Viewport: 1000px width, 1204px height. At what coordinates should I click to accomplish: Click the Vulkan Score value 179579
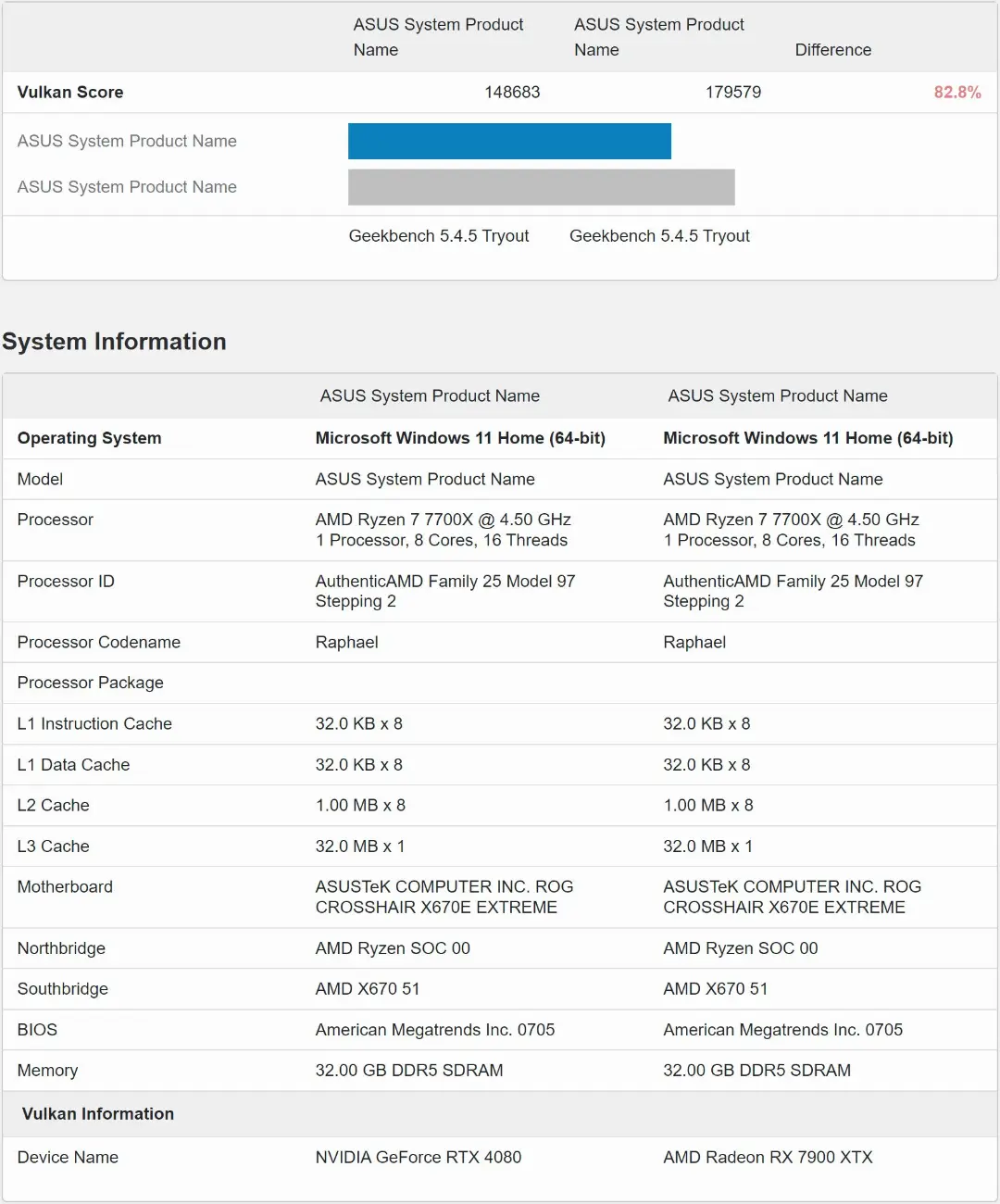click(x=733, y=92)
